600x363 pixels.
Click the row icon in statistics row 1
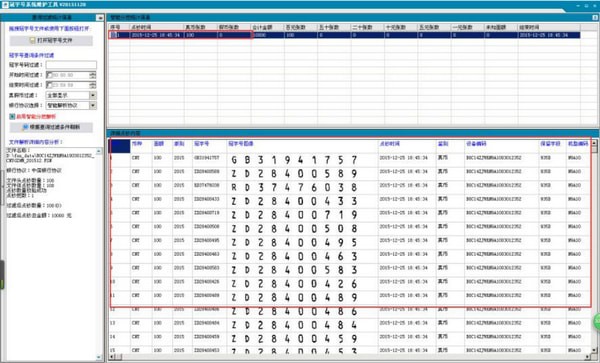pos(114,35)
